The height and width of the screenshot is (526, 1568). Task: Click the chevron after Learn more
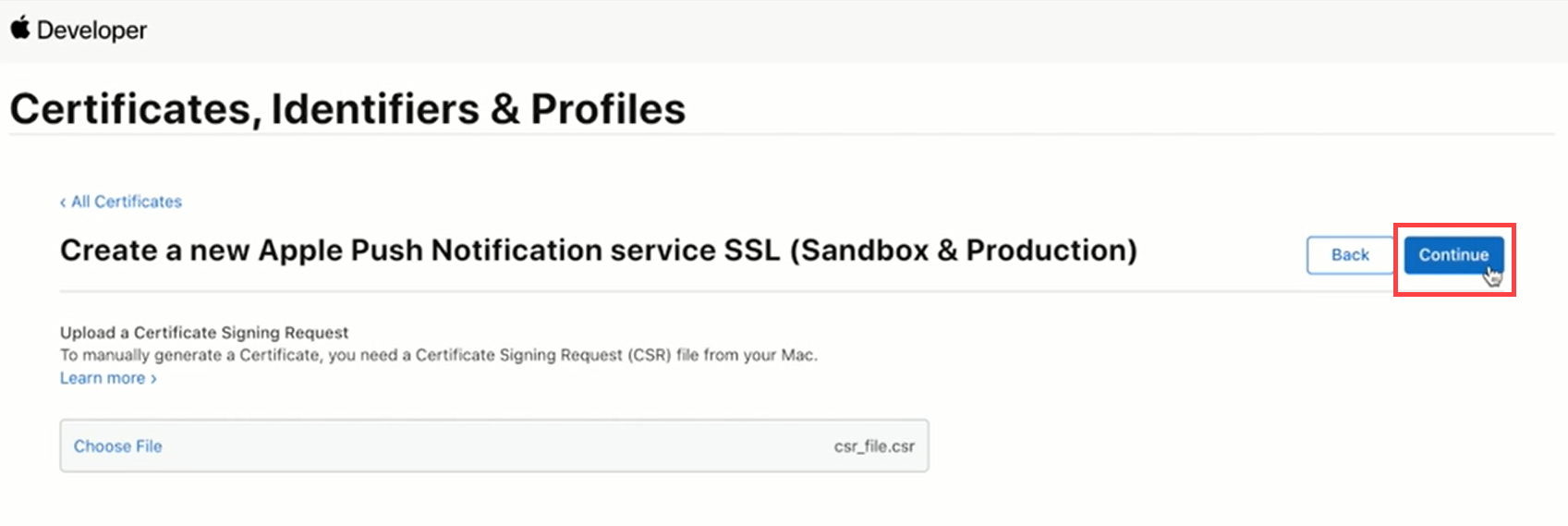[153, 379]
